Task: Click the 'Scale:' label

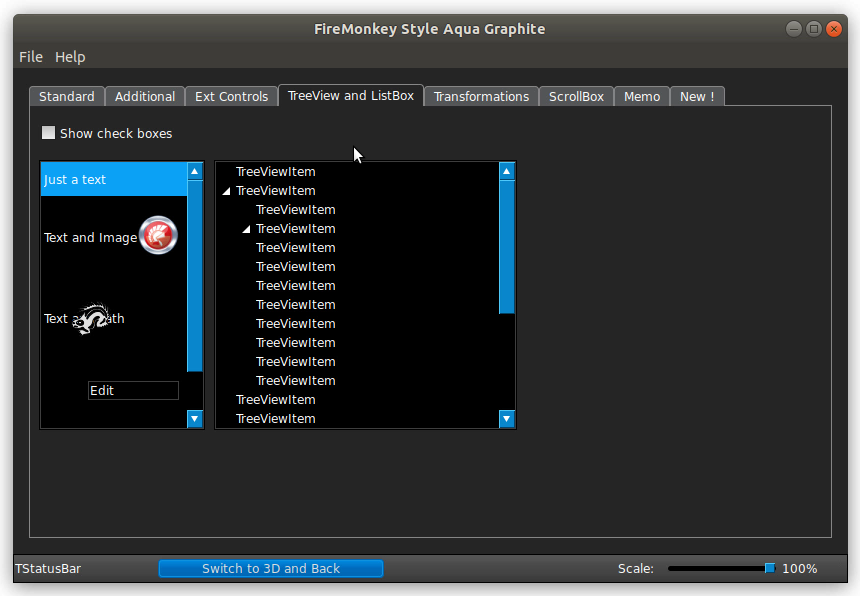Action: pyautogui.click(x=636, y=569)
